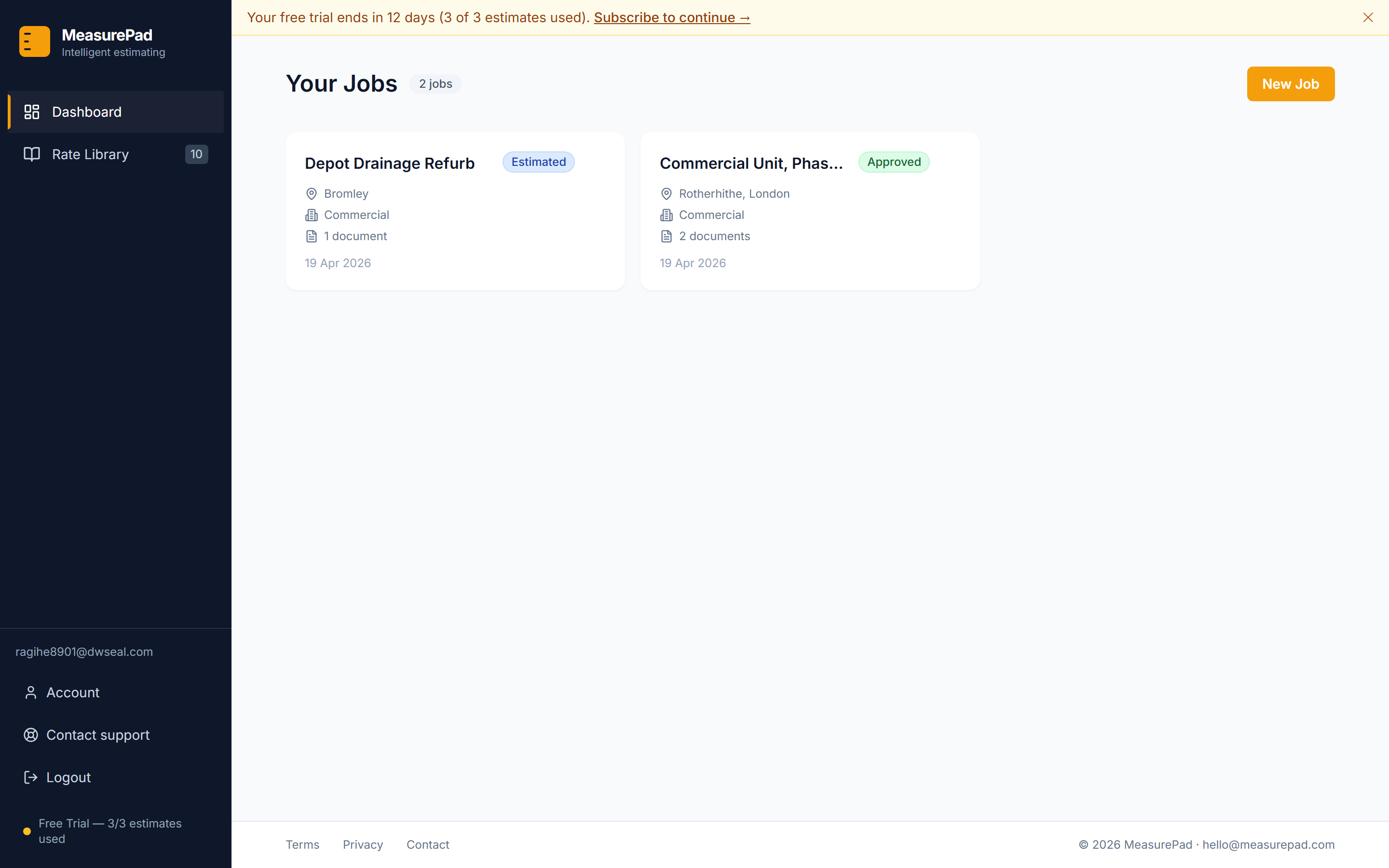This screenshot has height=868, width=1389.
Task: Click the Dashboard grid icon
Action: 31,112
